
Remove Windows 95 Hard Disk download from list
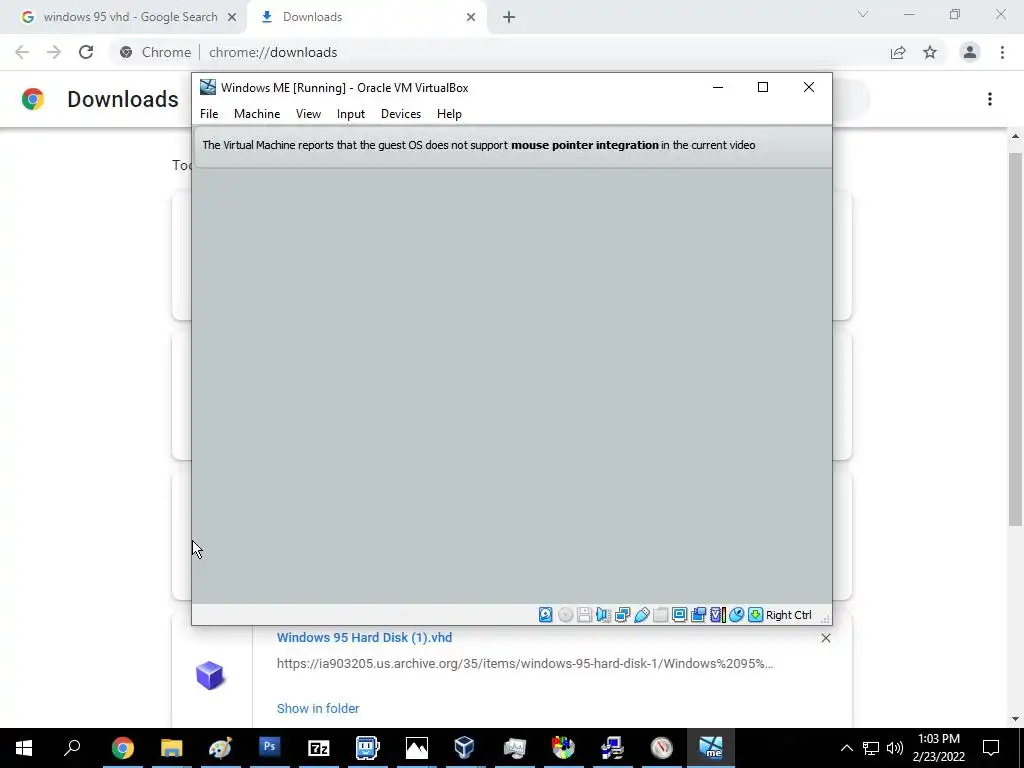click(x=825, y=638)
